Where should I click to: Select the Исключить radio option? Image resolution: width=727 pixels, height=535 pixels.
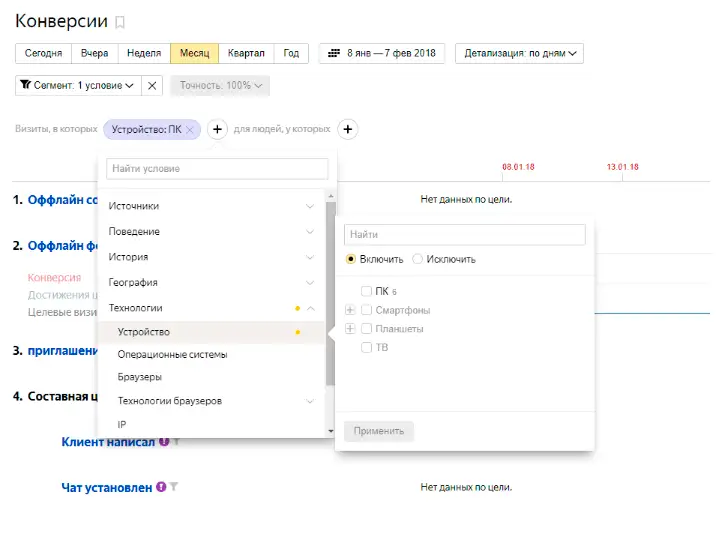418,259
